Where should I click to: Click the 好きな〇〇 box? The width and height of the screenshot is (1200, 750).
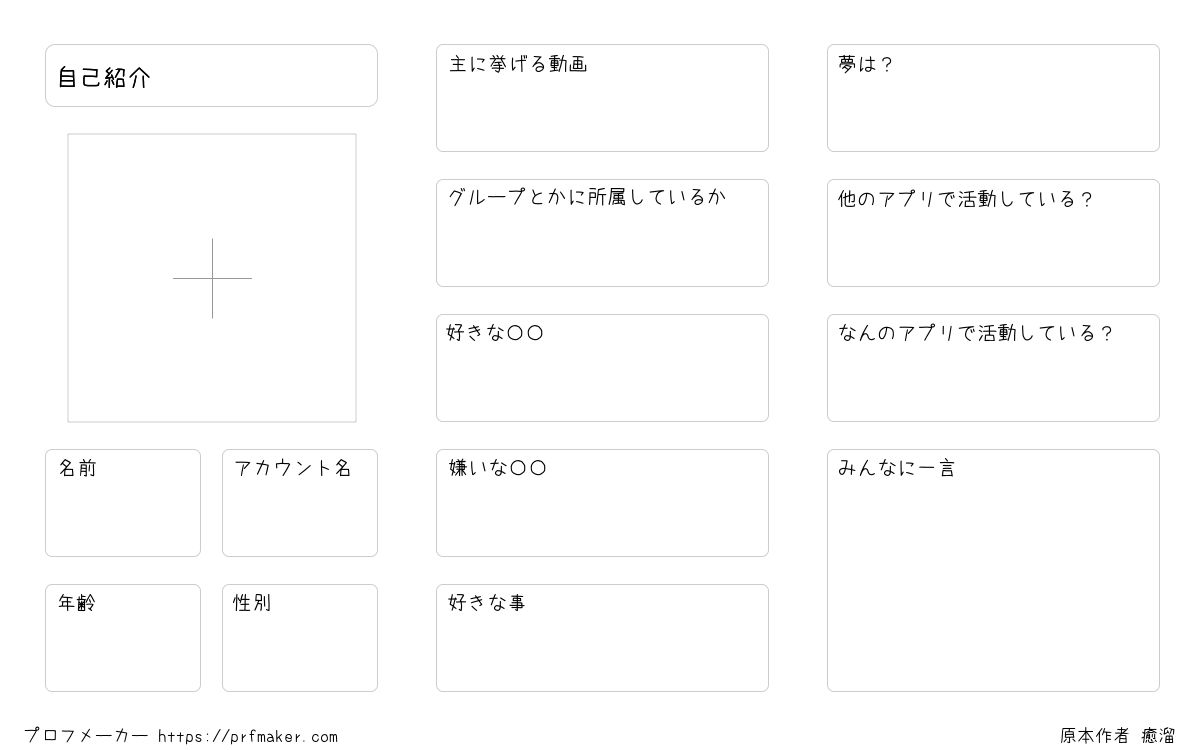[x=602, y=368]
